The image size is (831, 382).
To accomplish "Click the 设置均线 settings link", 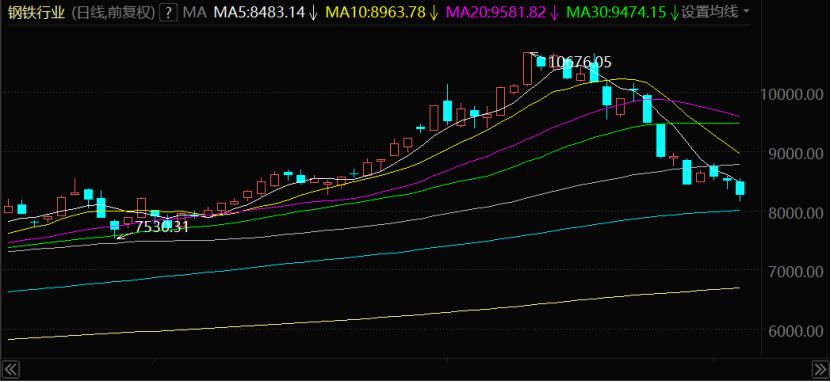I will [x=710, y=12].
